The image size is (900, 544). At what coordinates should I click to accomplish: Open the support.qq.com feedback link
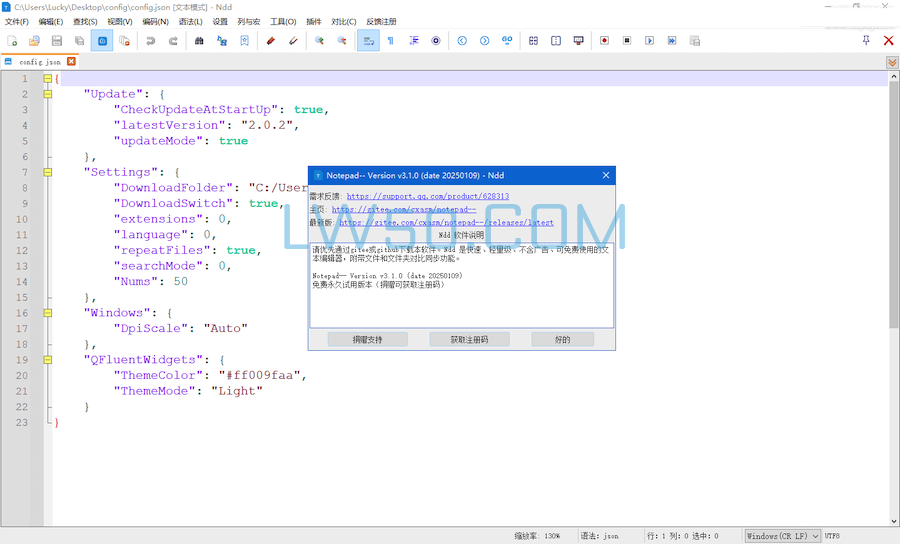(x=428, y=196)
